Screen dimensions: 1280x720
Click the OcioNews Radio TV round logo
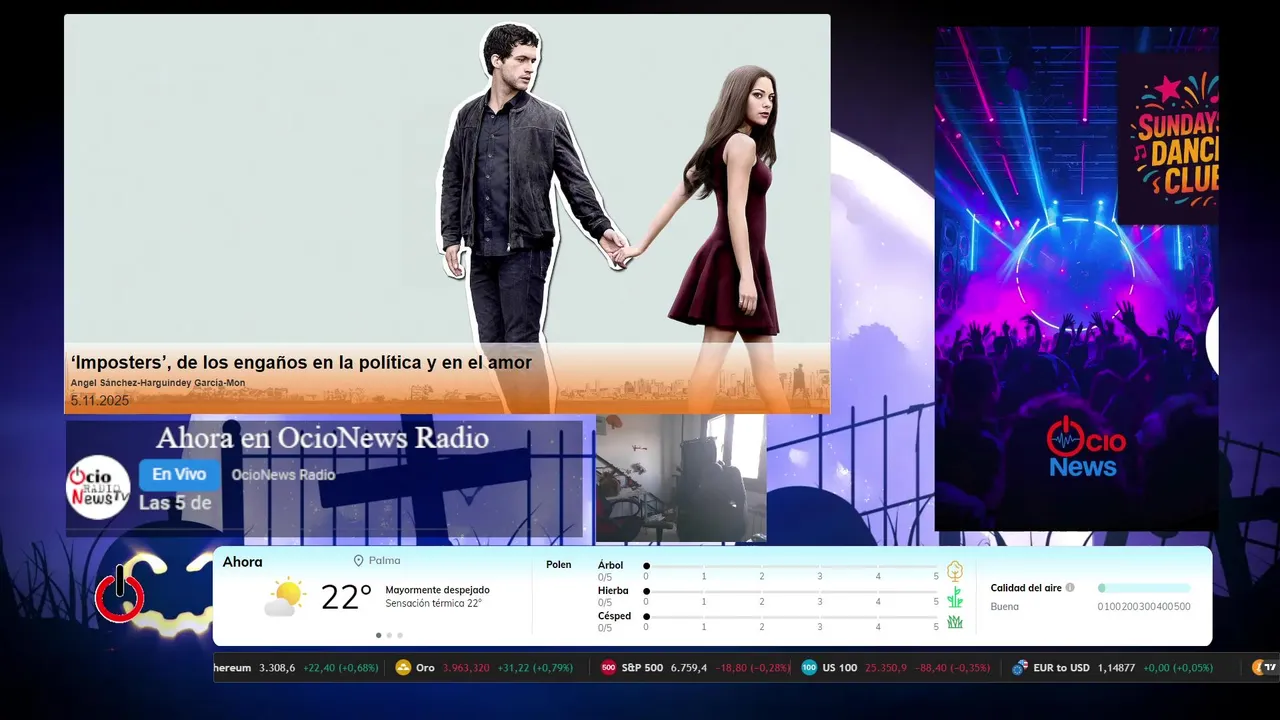coord(98,487)
